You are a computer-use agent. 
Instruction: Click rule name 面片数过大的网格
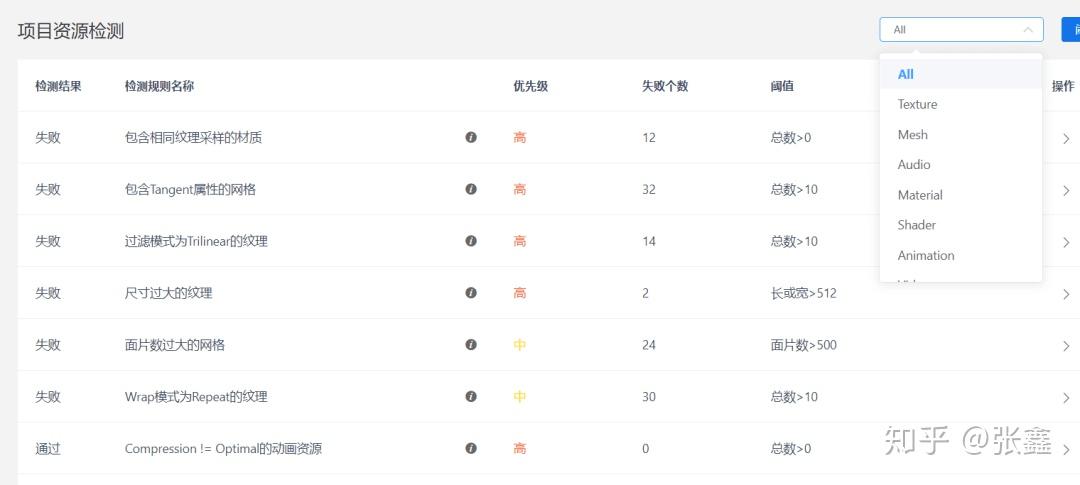pyautogui.click(x=175, y=345)
